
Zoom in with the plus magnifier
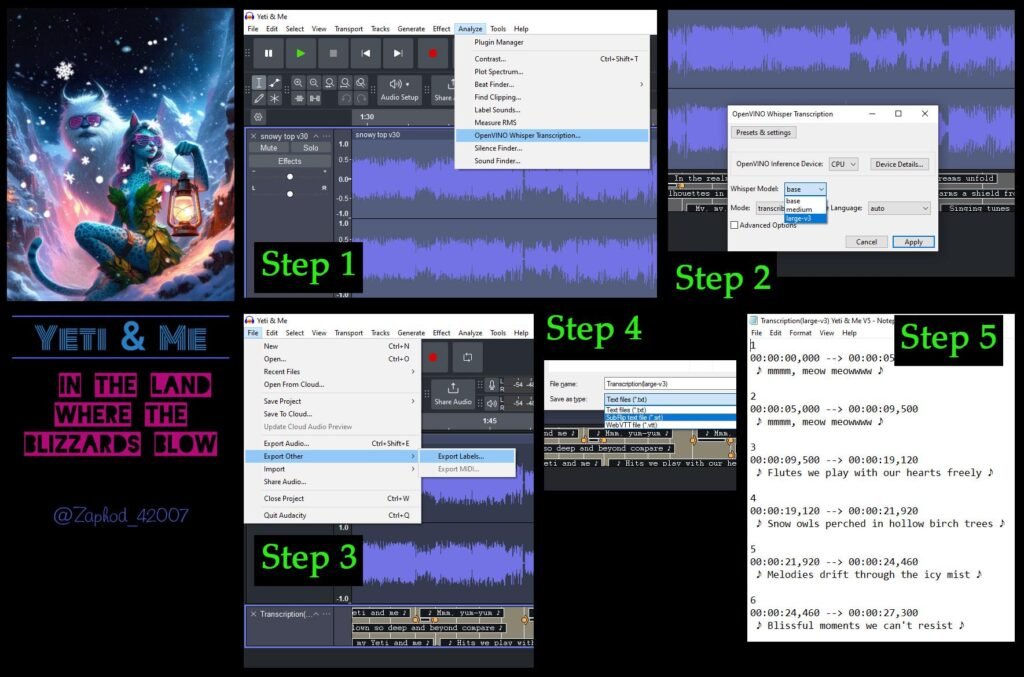coord(298,83)
